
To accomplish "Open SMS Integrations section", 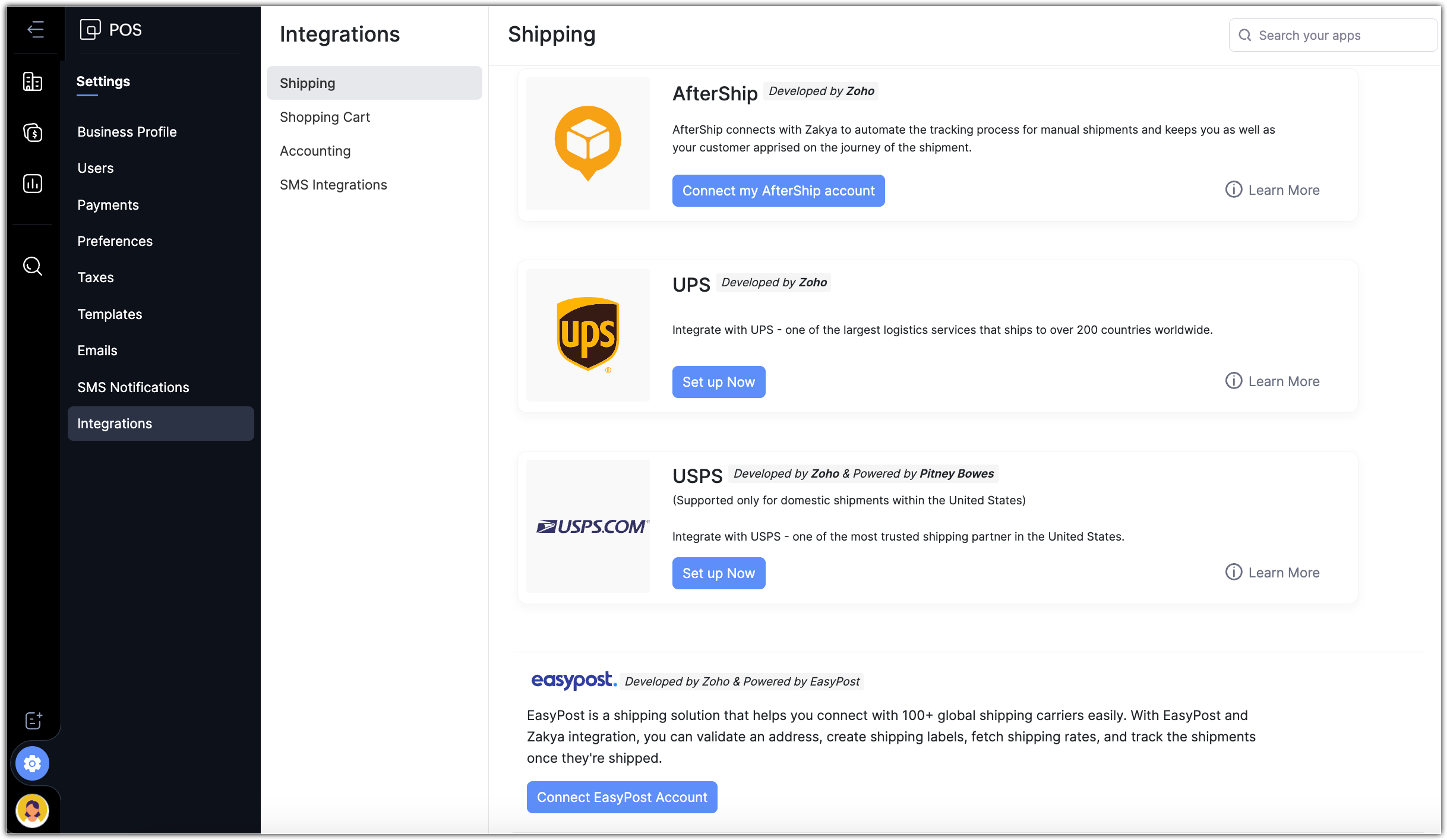I will tap(333, 185).
